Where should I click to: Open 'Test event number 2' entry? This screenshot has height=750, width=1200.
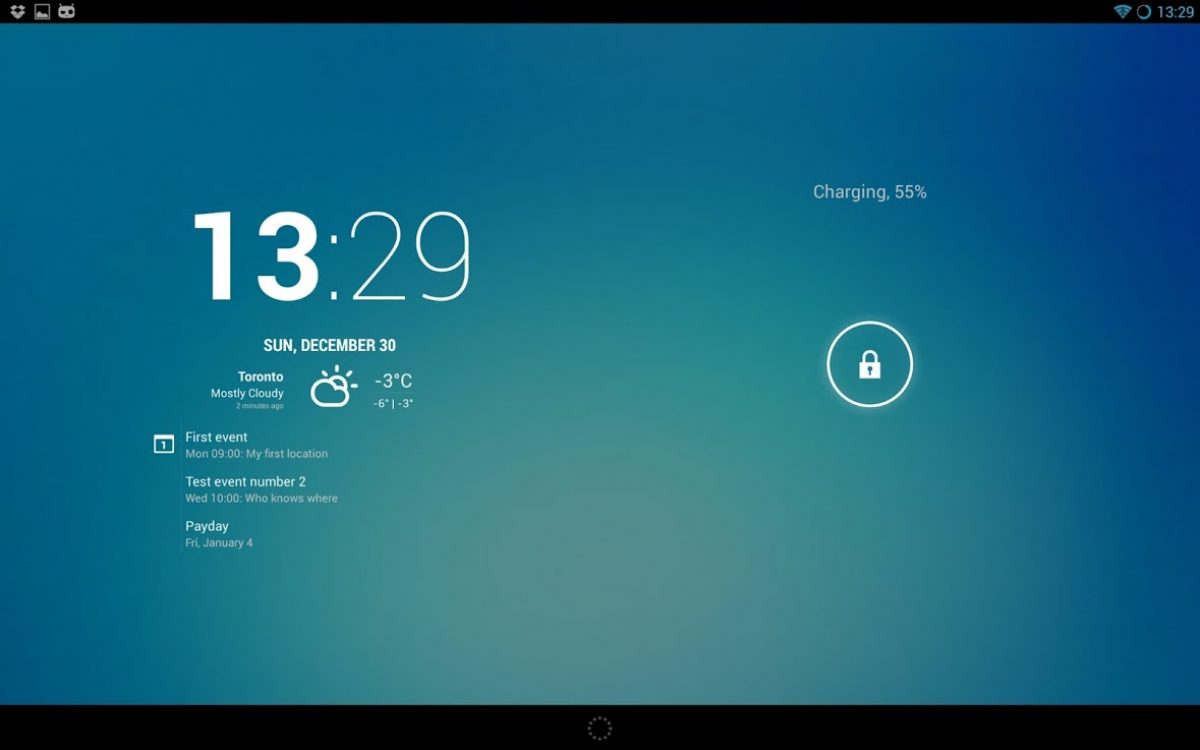click(245, 482)
